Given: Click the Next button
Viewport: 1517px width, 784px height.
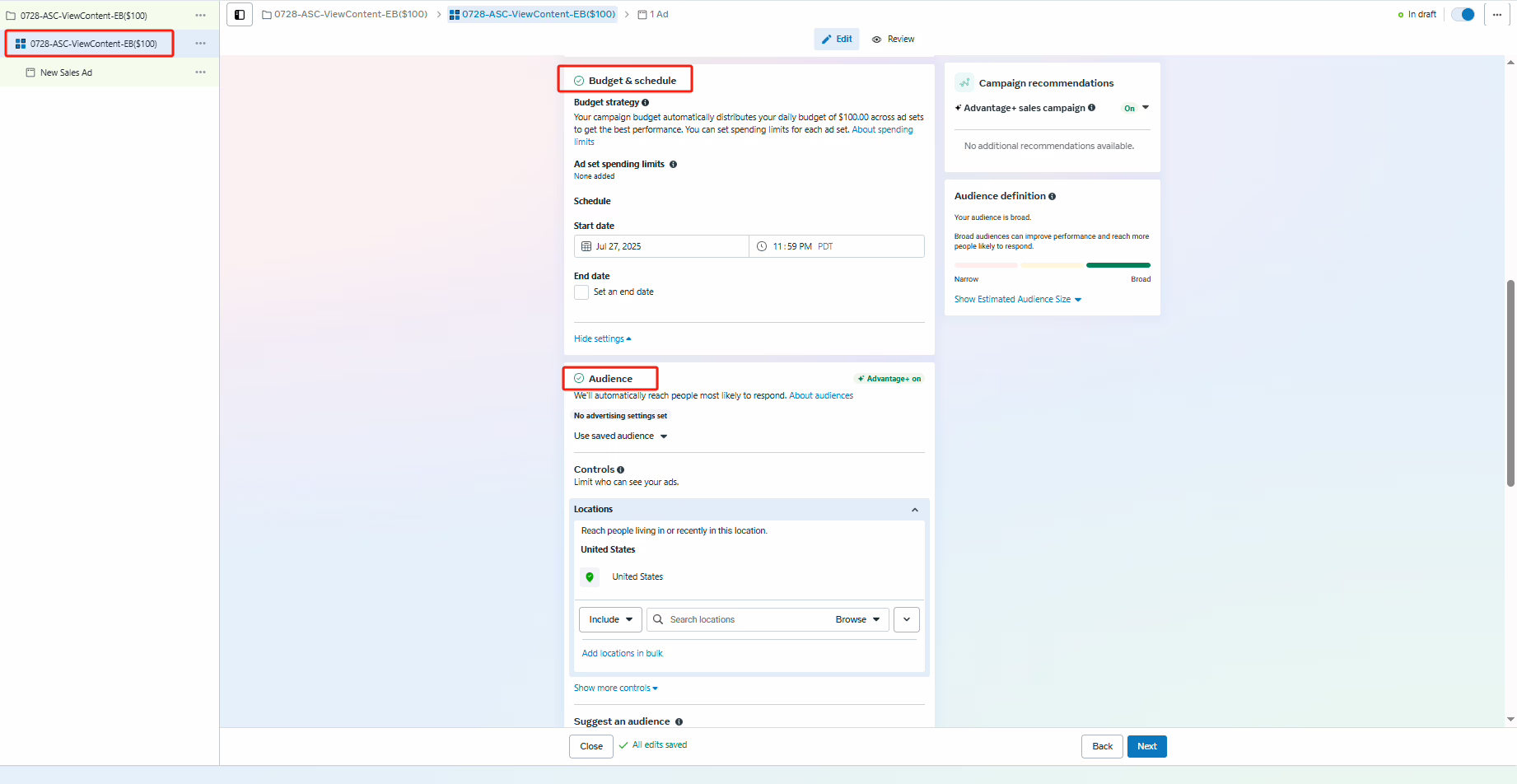Looking at the screenshot, I should (x=1146, y=746).
